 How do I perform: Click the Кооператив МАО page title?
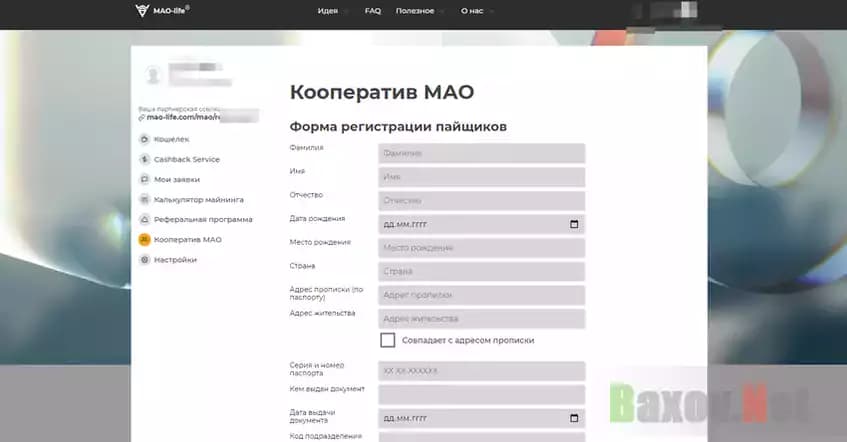pyautogui.click(x=382, y=92)
